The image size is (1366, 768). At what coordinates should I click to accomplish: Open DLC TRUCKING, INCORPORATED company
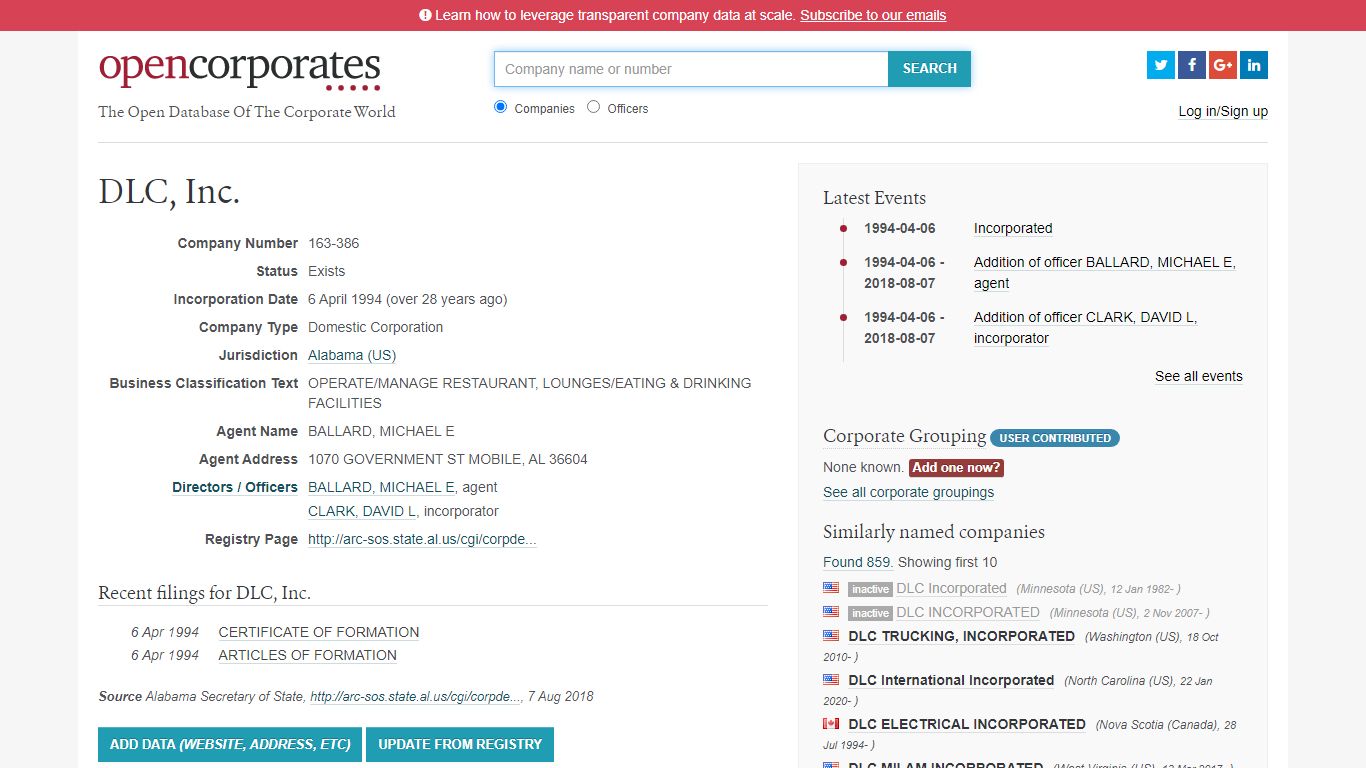[x=961, y=636]
